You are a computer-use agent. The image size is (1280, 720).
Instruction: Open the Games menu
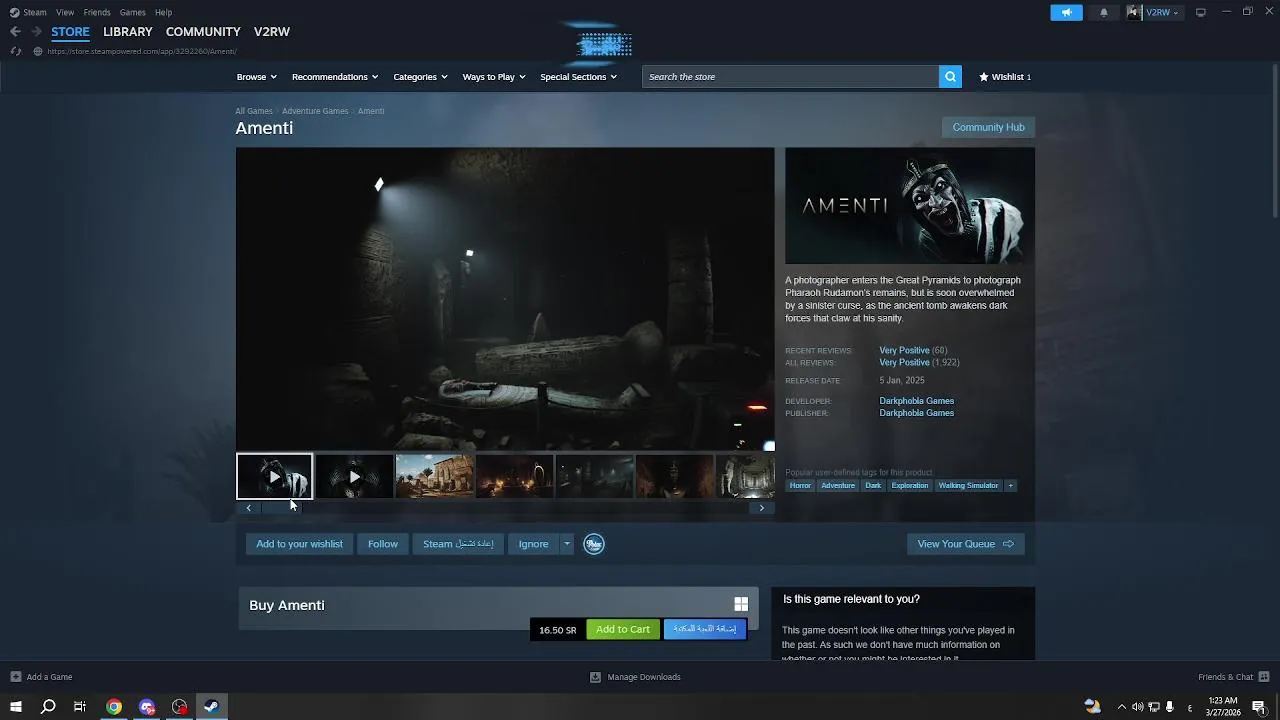[x=132, y=12]
